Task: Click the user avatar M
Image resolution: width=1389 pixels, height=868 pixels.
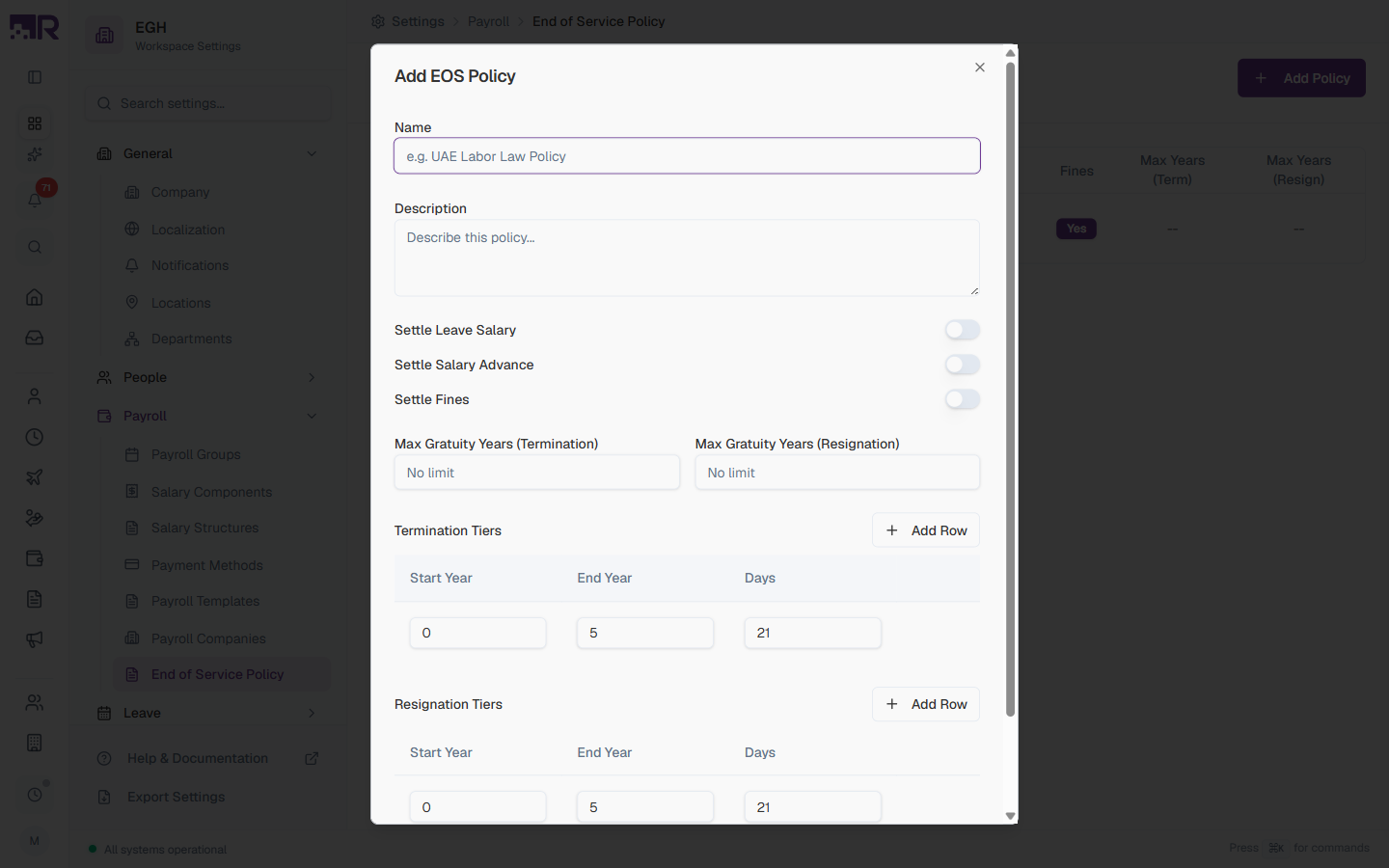Action: [35, 841]
